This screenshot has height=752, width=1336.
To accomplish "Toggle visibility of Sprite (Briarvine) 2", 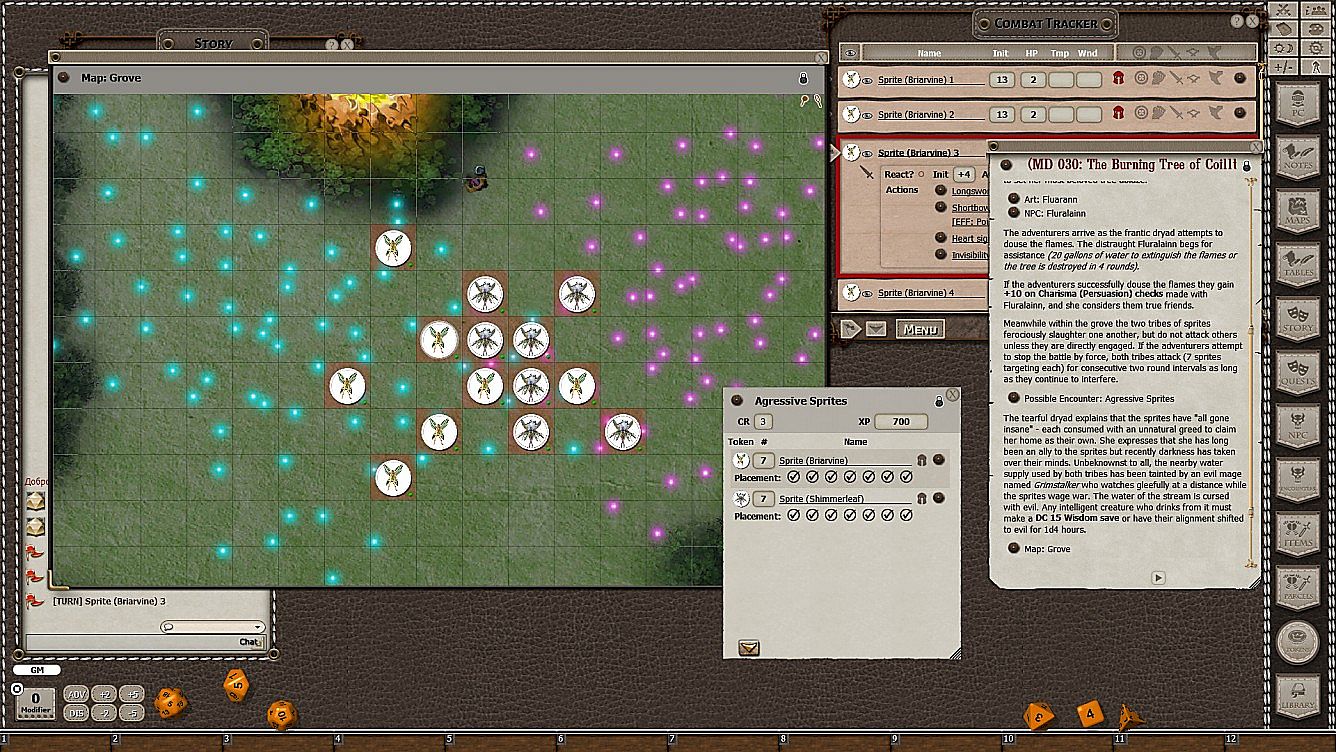I will pos(867,115).
